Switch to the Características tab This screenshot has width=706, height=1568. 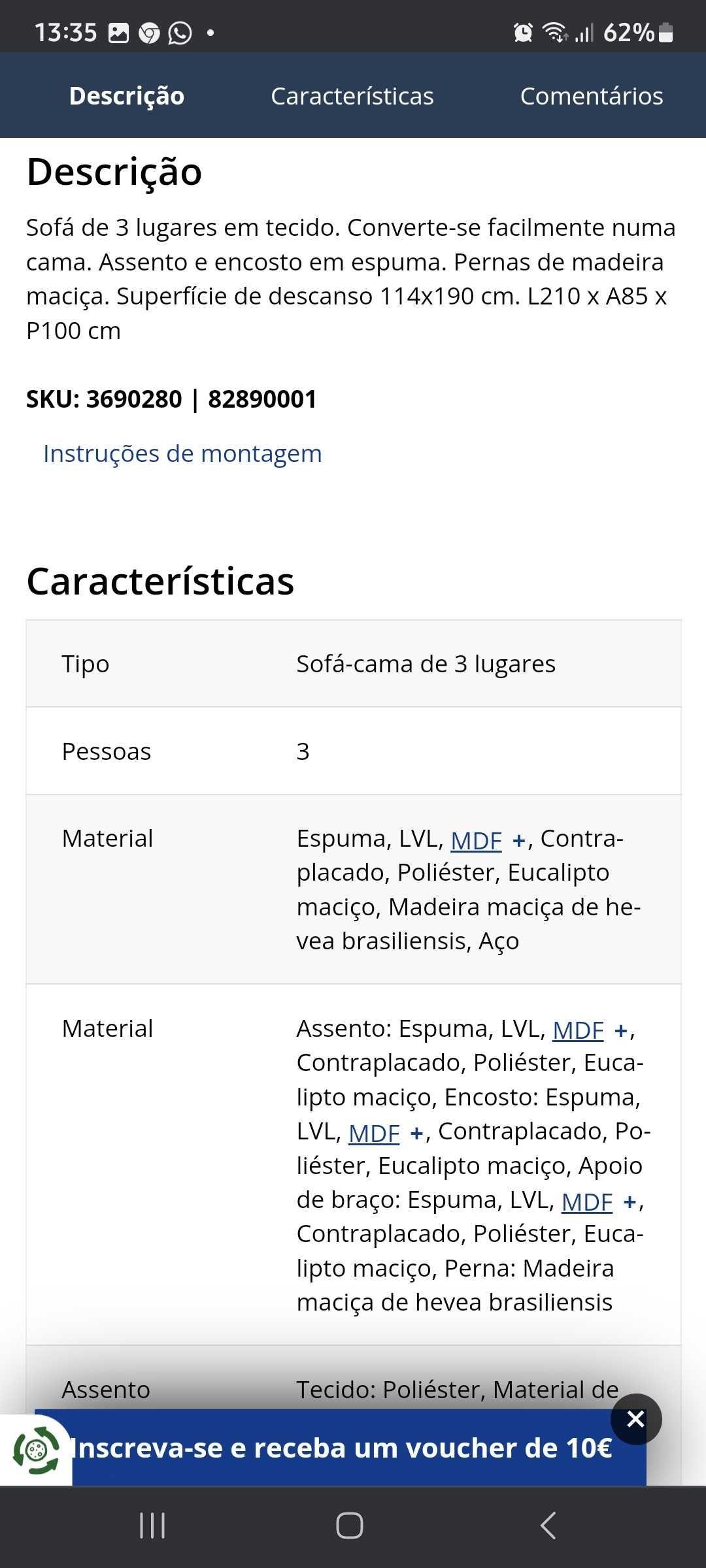[x=352, y=96]
